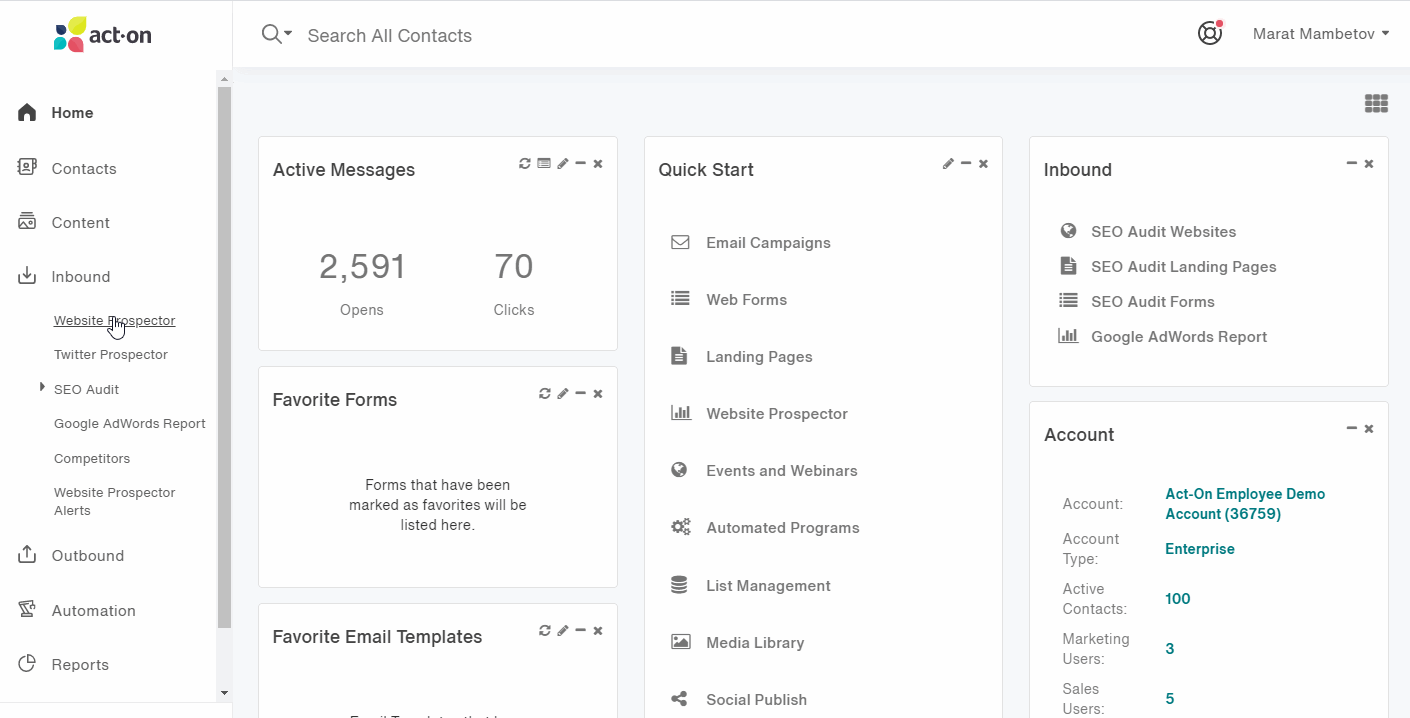Screen dimensions: 1410x718
Task: Open List Management in Quick Start
Action: 768,586
